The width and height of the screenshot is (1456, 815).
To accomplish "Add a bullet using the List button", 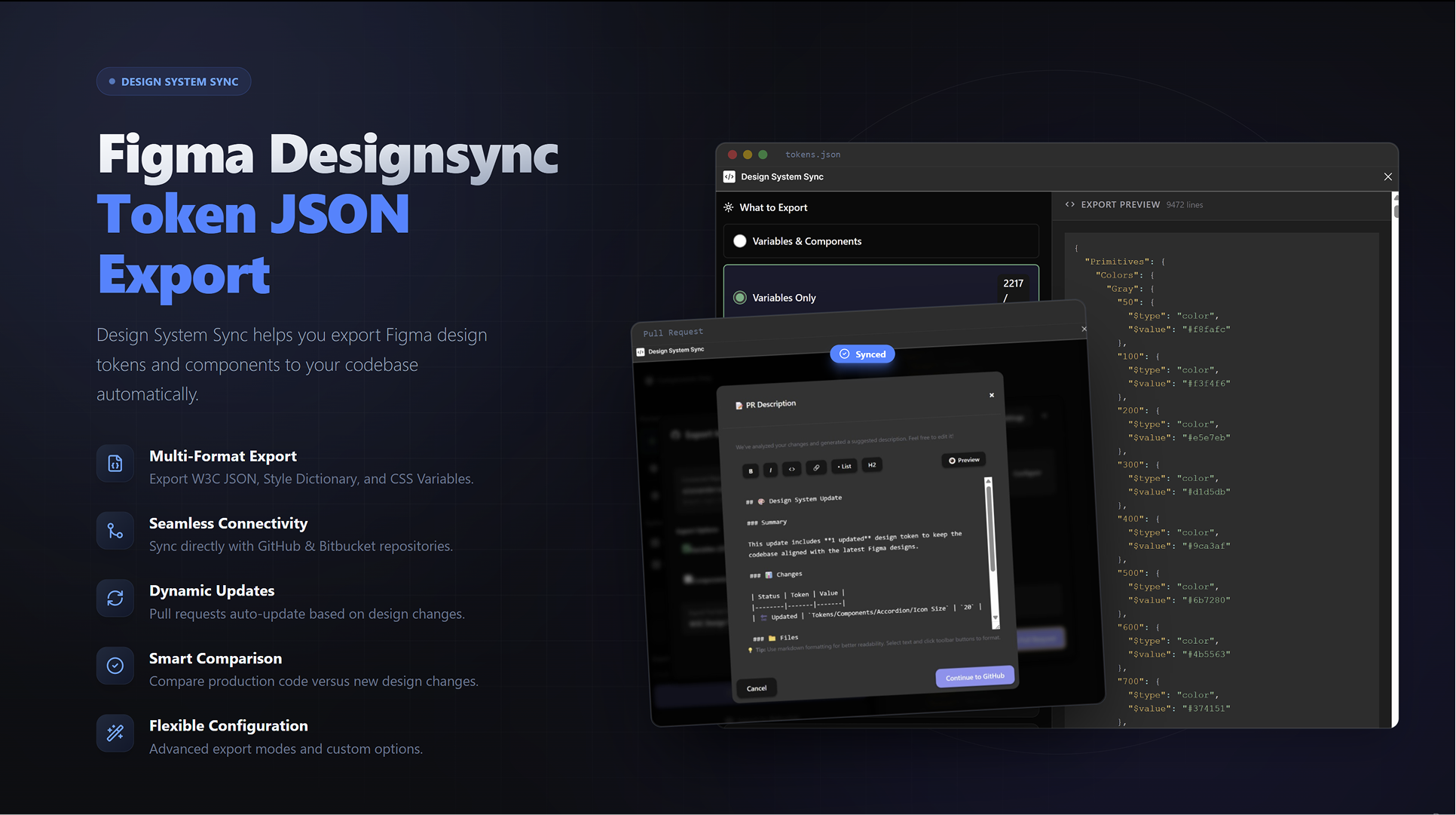I will pos(844,466).
